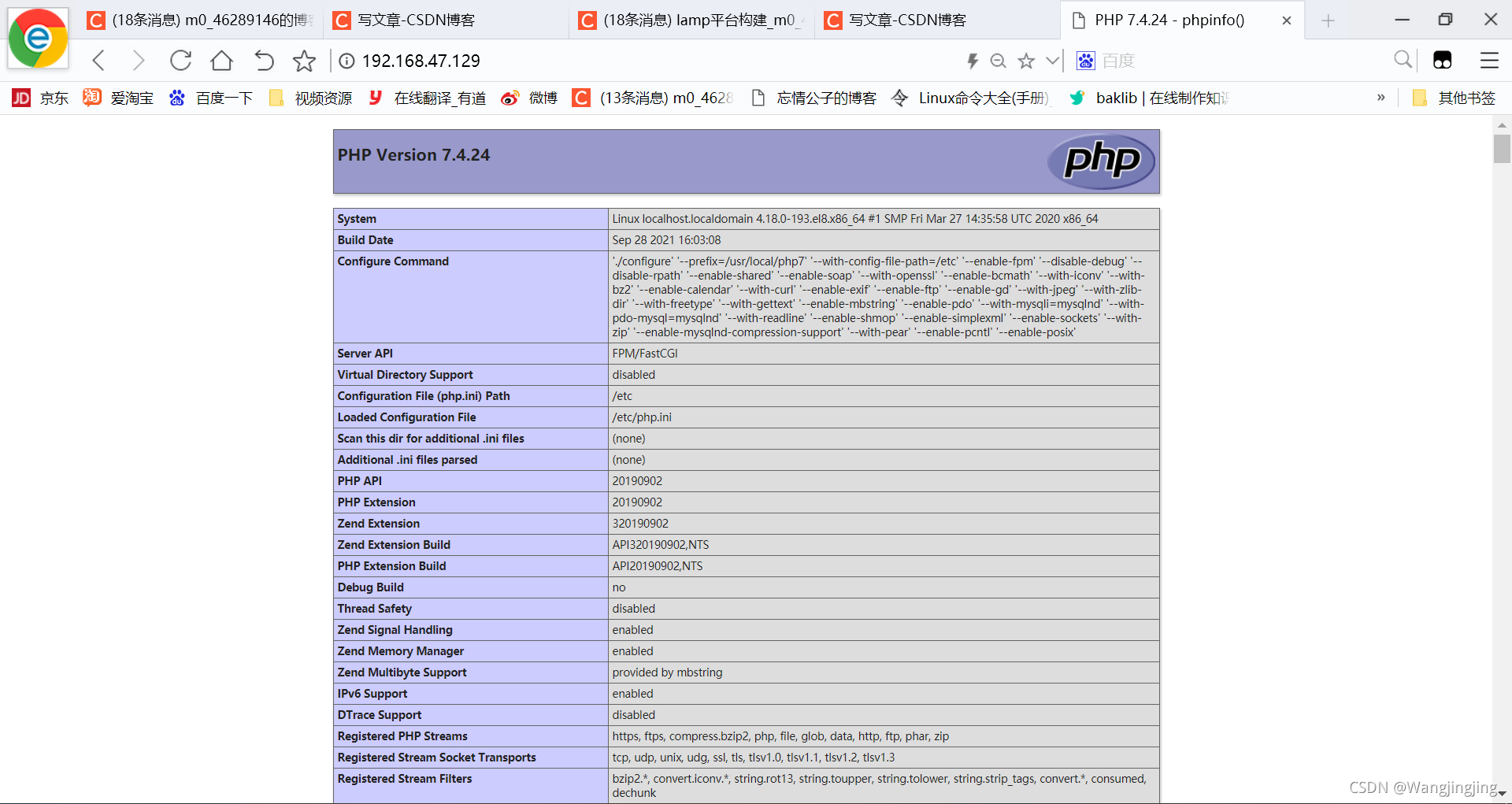Open the (13条消息) m0_4628 bookmark
Image resolution: width=1512 pixels, height=804 pixels.
tap(653, 98)
